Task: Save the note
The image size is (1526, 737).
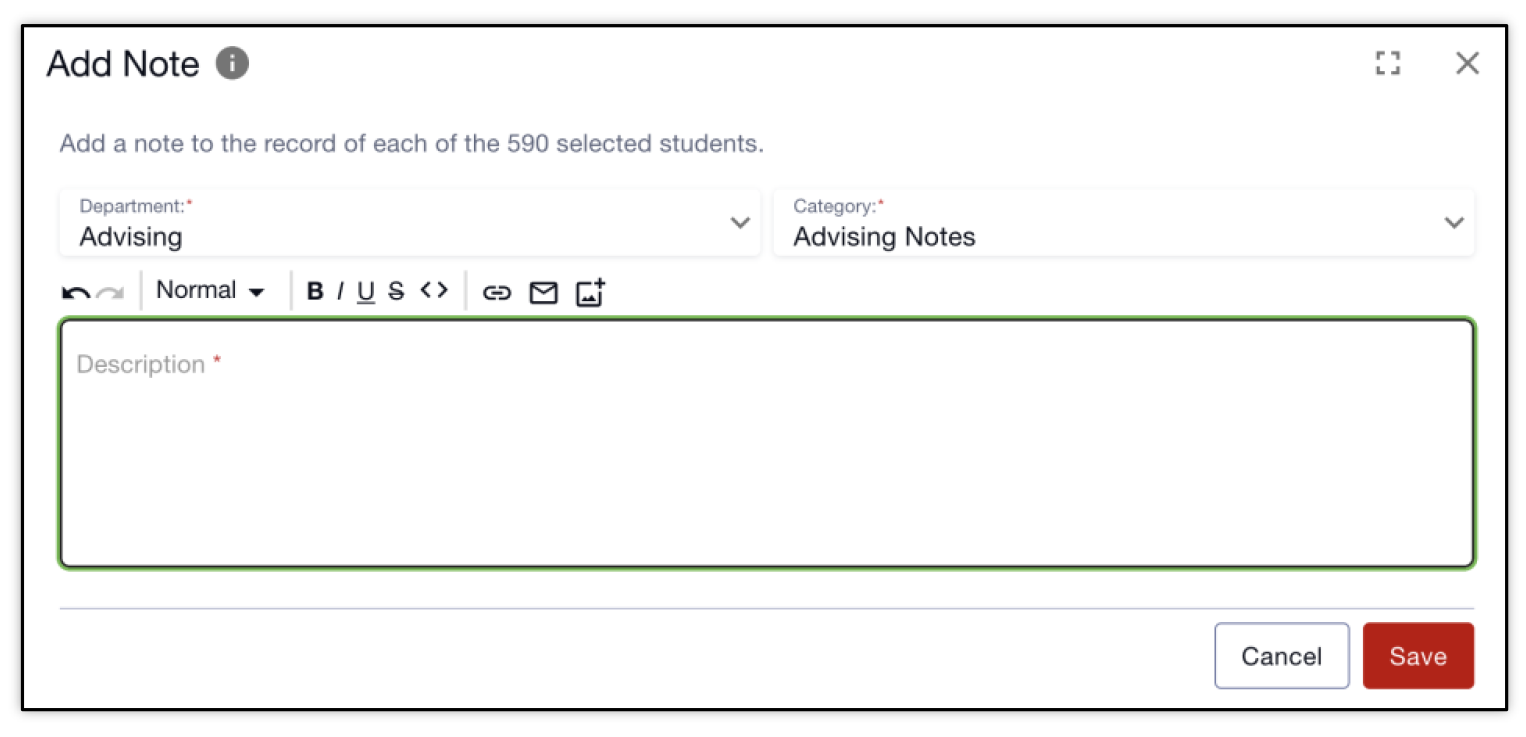Action: pos(1417,656)
